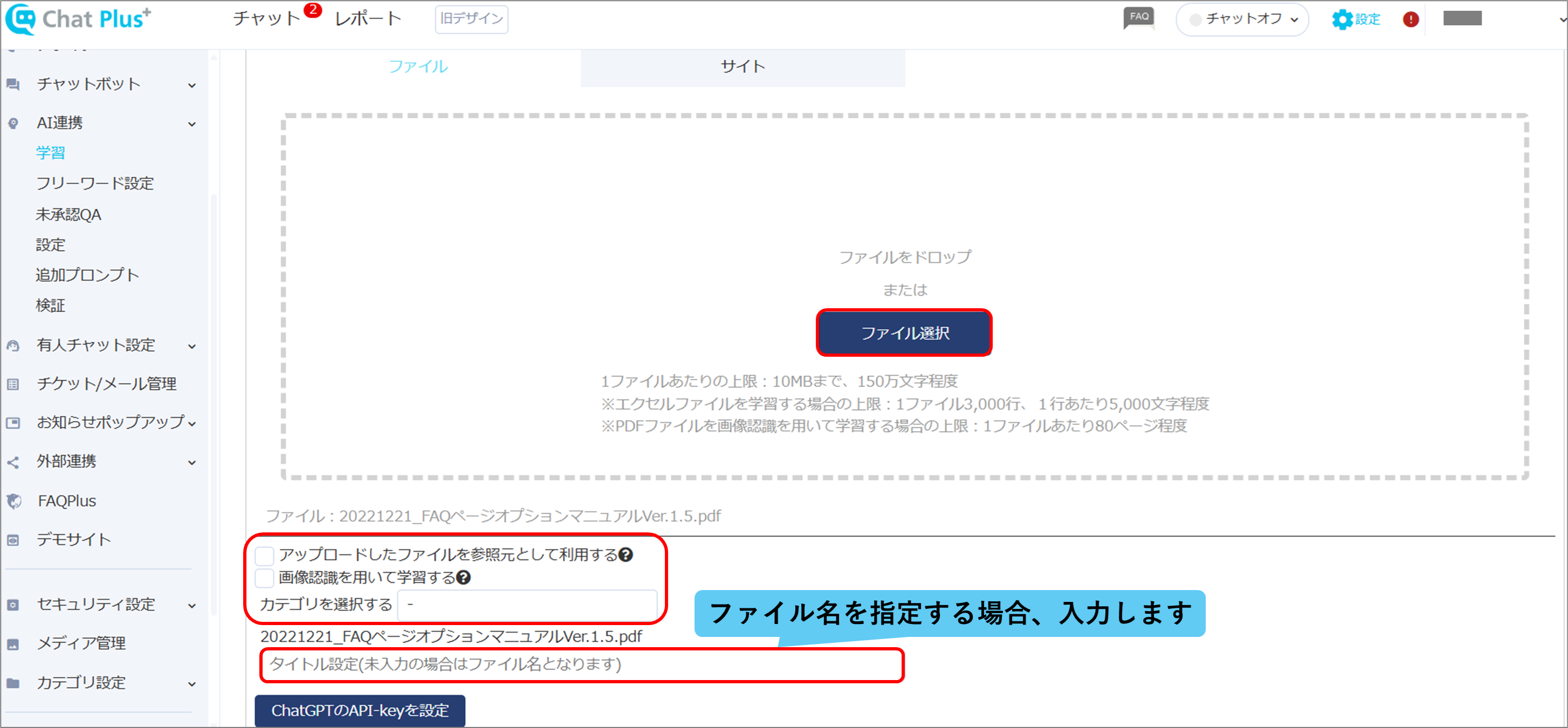Click the セキュリティ設定 sidebar icon
The image size is (1568, 728).
[x=13, y=605]
